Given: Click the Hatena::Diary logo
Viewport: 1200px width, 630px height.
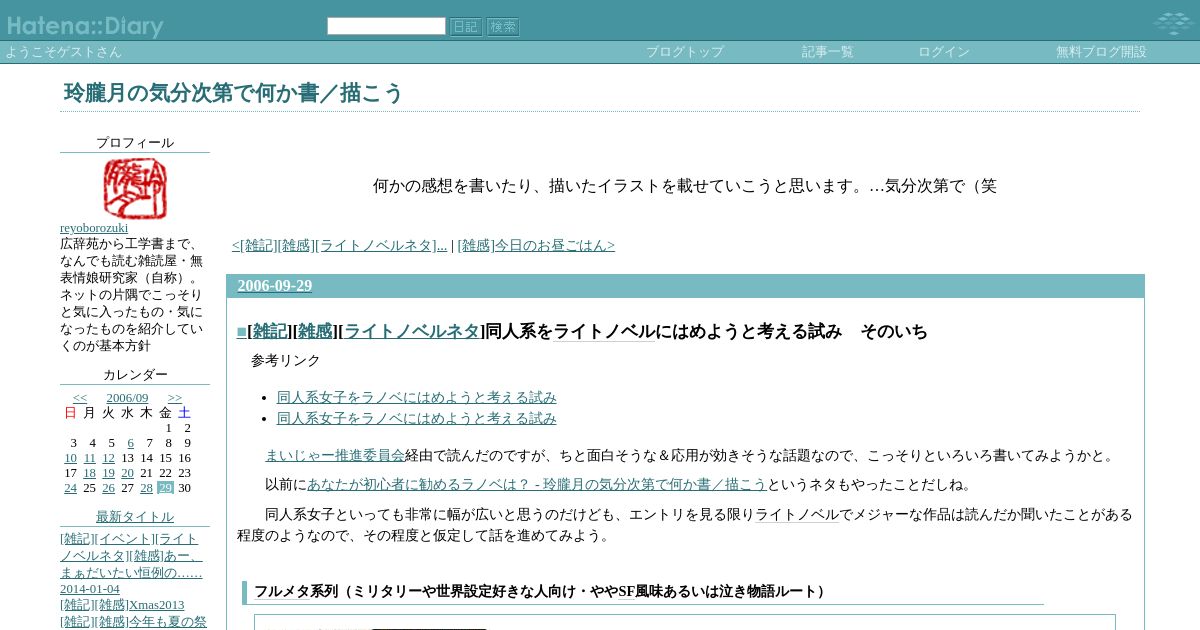Looking at the screenshot, I should click(85, 26).
